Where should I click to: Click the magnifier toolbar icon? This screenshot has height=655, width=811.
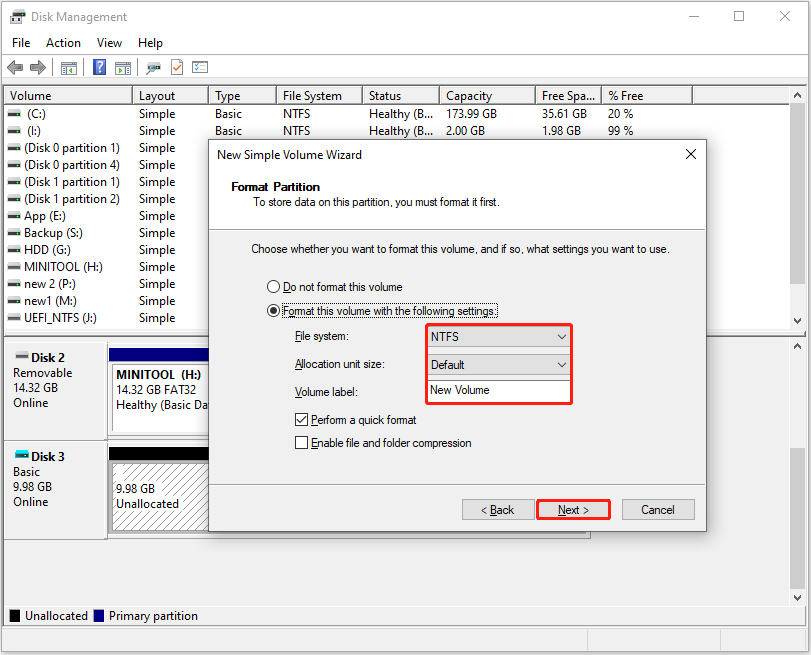coord(152,67)
